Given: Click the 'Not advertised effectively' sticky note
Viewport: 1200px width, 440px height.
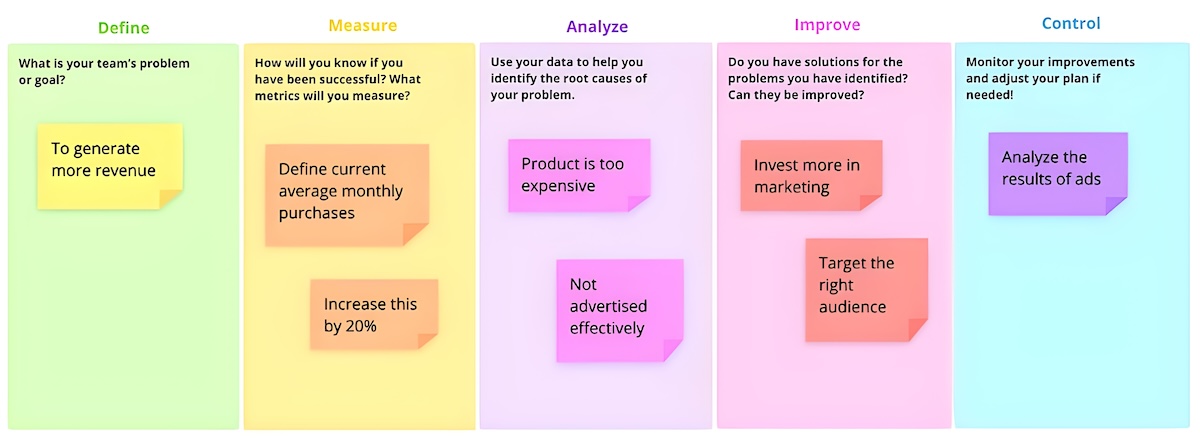Looking at the screenshot, I should click(620, 310).
